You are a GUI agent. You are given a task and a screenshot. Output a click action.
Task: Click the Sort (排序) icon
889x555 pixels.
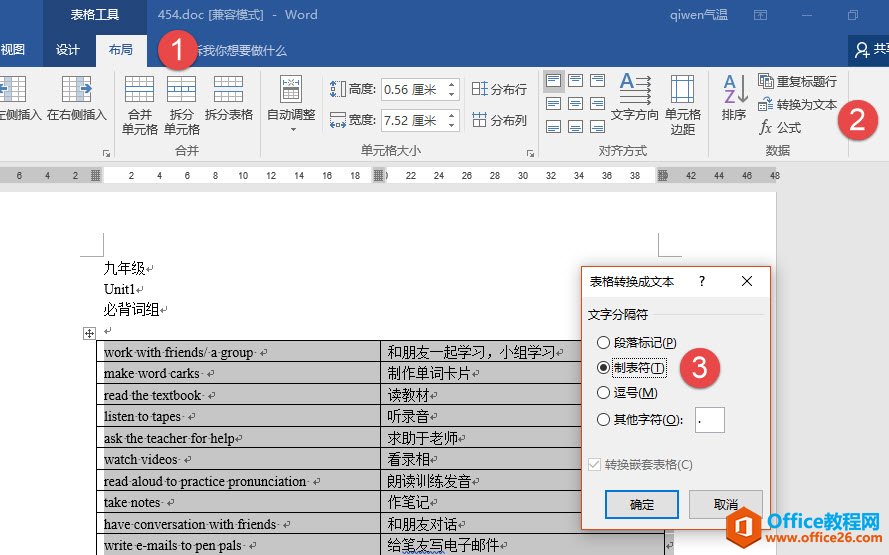coord(734,98)
